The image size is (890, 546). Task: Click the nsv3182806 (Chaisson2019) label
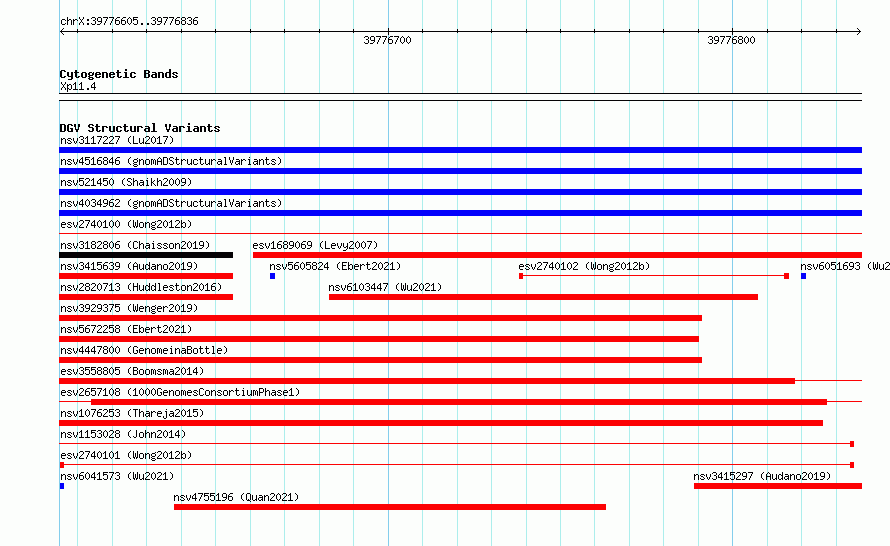[x=135, y=245]
